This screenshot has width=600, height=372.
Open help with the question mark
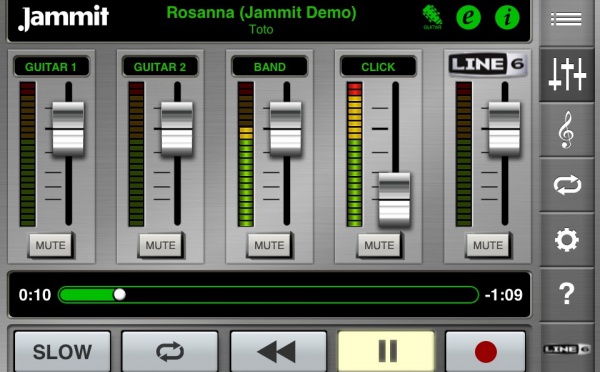(x=567, y=294)
